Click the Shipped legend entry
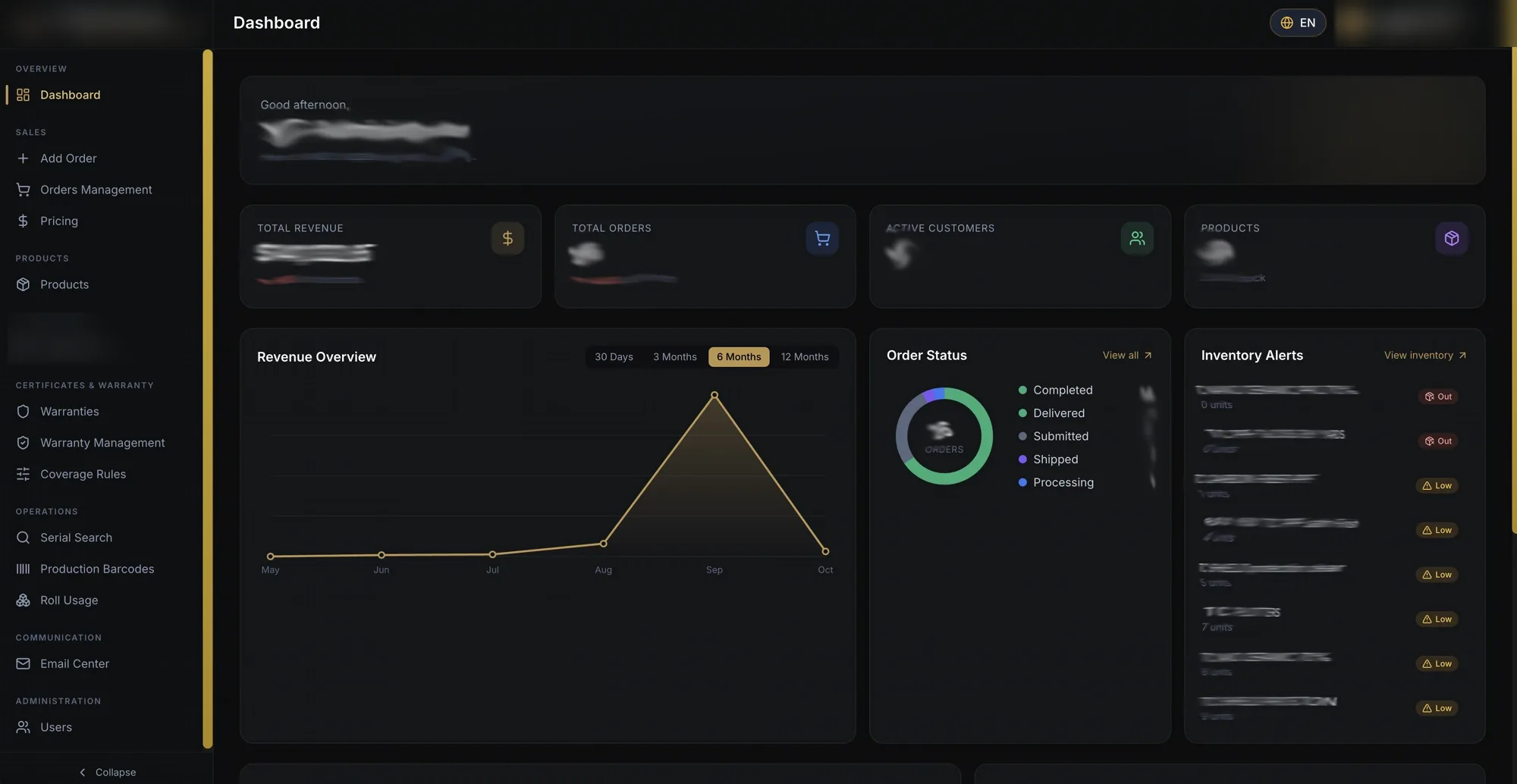 coord(1048,459)
